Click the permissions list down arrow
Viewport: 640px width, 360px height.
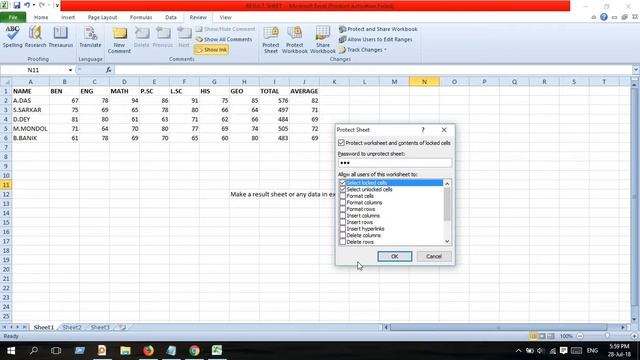(x=447, y=242)
